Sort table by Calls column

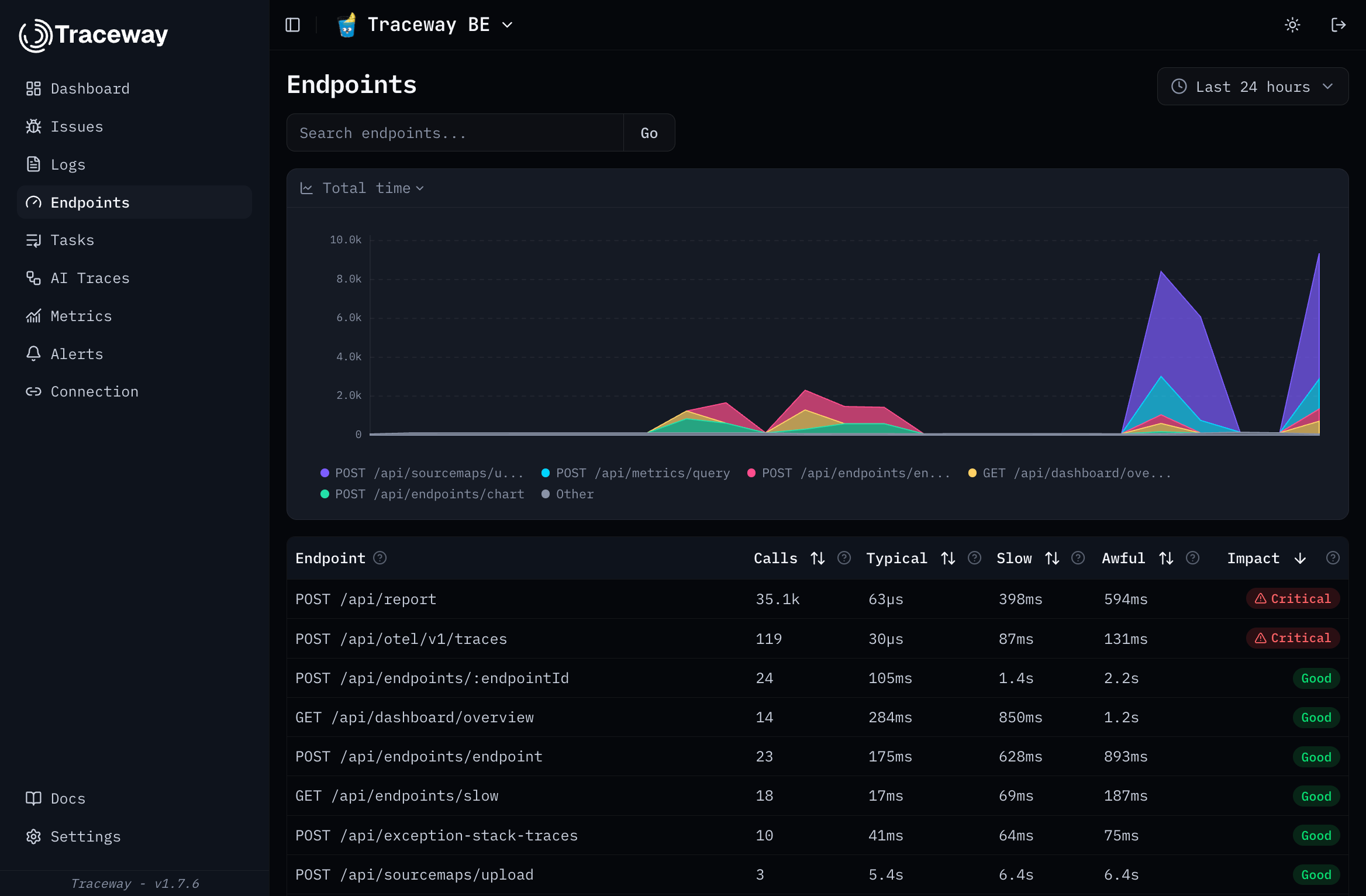(789, 559)
